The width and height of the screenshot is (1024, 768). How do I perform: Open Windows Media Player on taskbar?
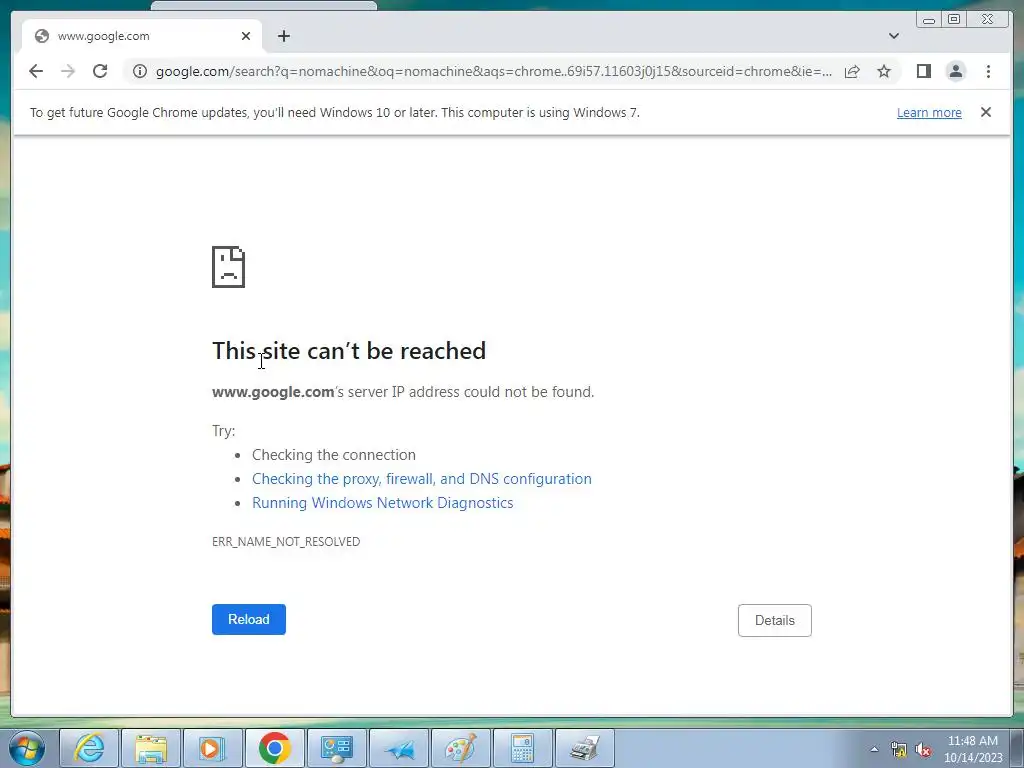pyautogui.click(x=212, y=748)
